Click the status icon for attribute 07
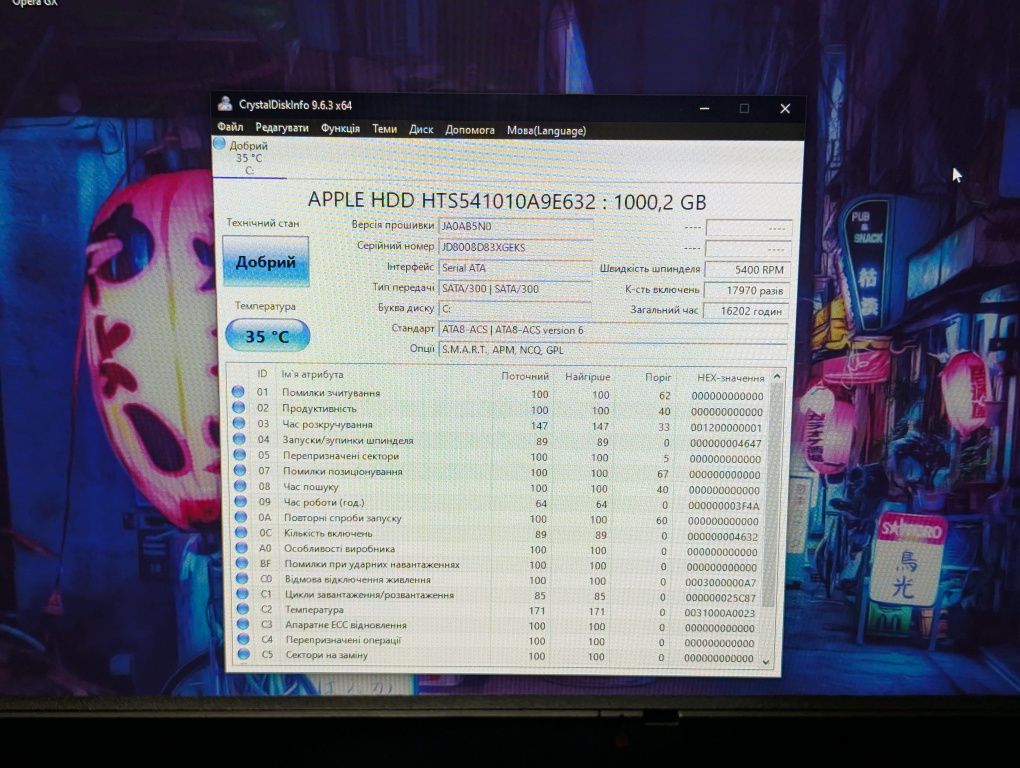1020x768 pixels. click(x=240, y=470)
